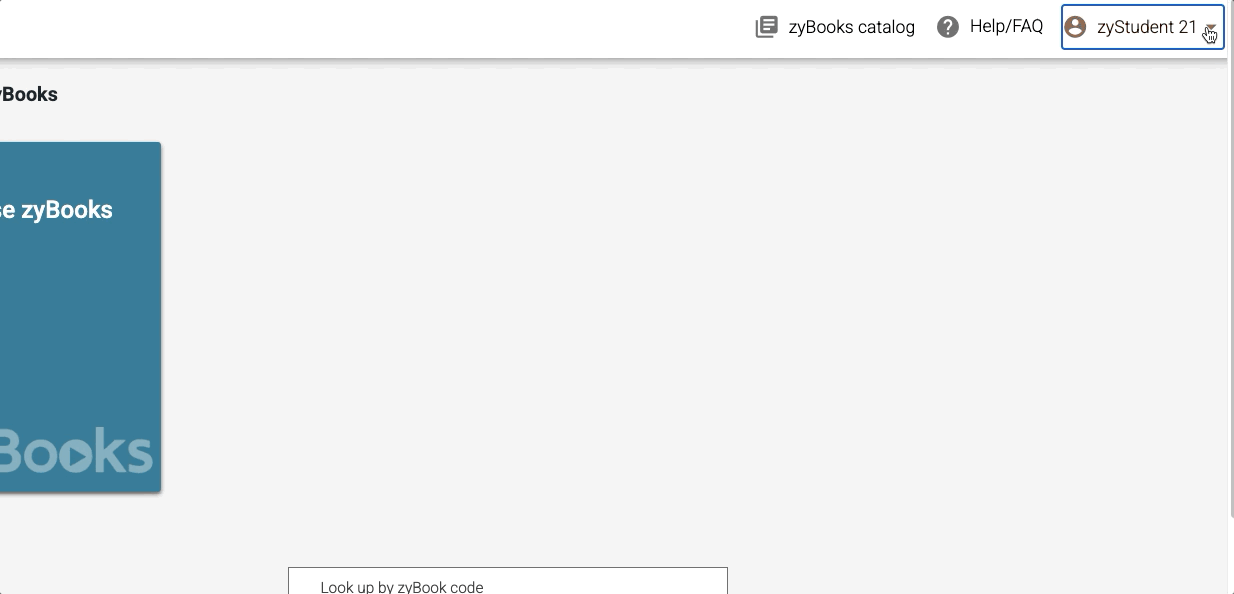The height and width of the screenshot is (594, 1234).
Task: Click the vertical scrollbar on right edge
Action: 1230,300
